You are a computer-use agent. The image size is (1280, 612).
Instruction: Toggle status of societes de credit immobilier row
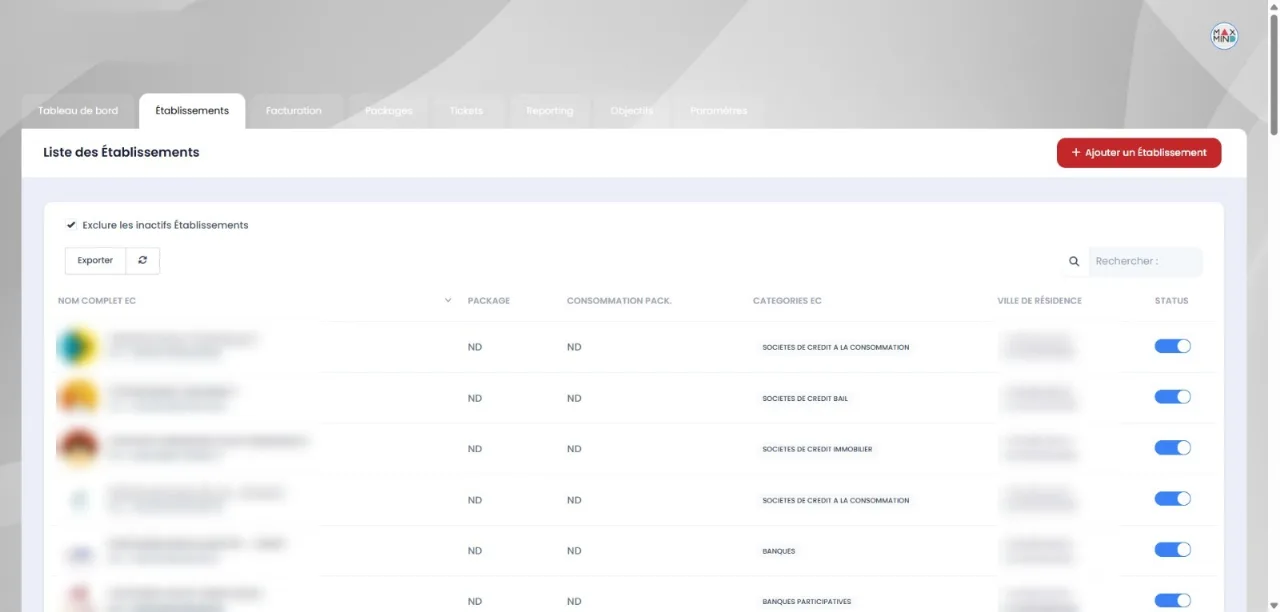1172,448
